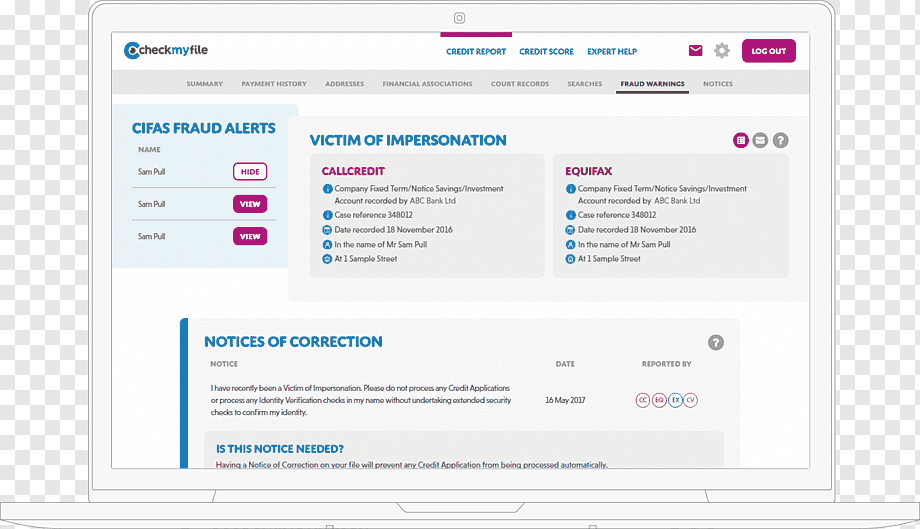Switch to Addresses tab
The width and height of the screenshot is (920, 529).
pyautogui.click(x=344, y=84)
